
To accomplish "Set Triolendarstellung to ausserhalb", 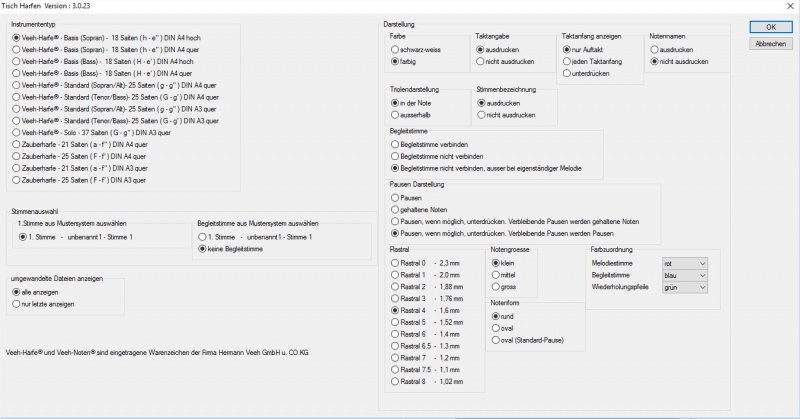I will (x=395, y=115).
